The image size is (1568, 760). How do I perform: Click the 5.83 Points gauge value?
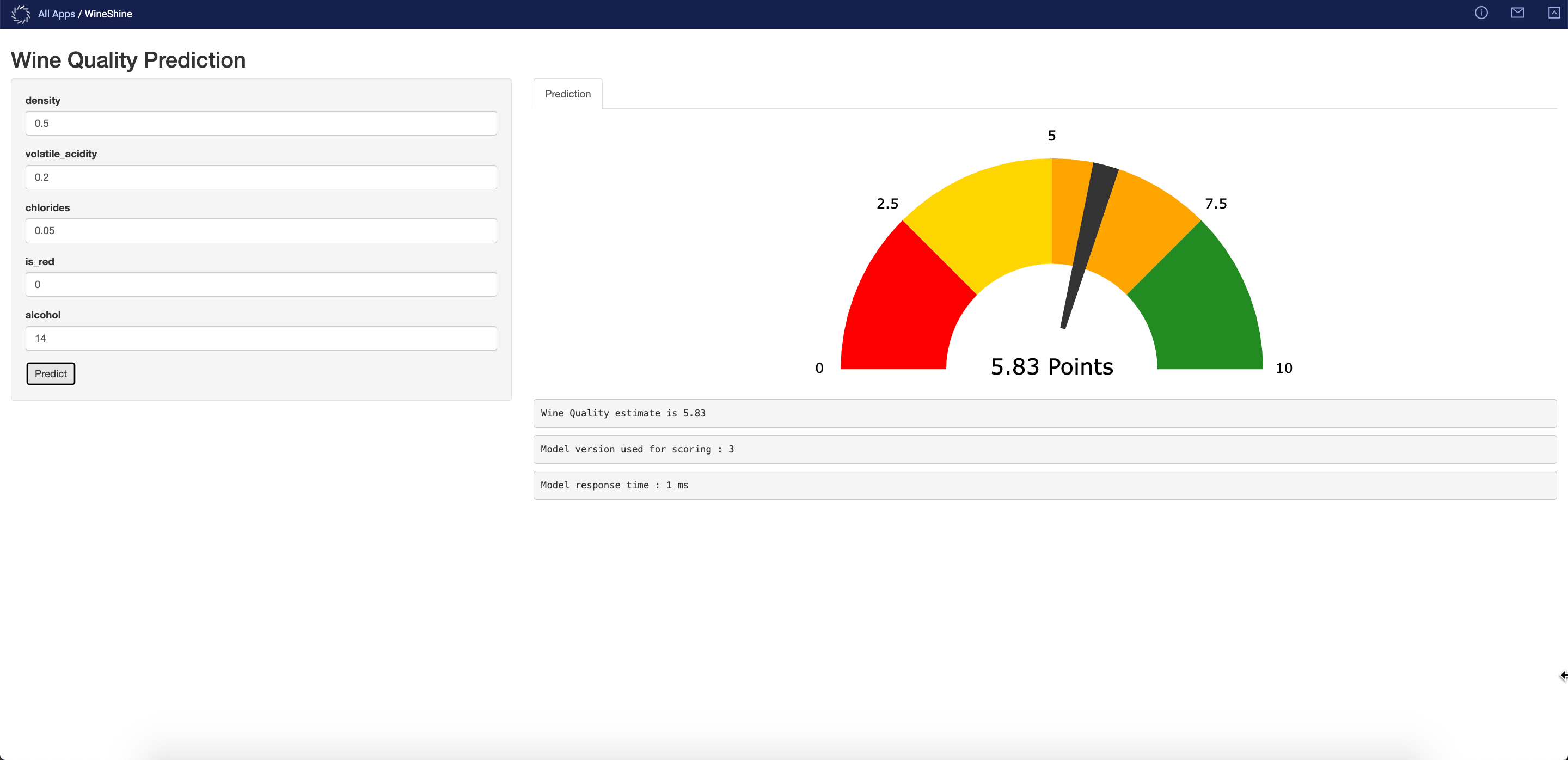pyautogui.click(x=1051, y=367)
